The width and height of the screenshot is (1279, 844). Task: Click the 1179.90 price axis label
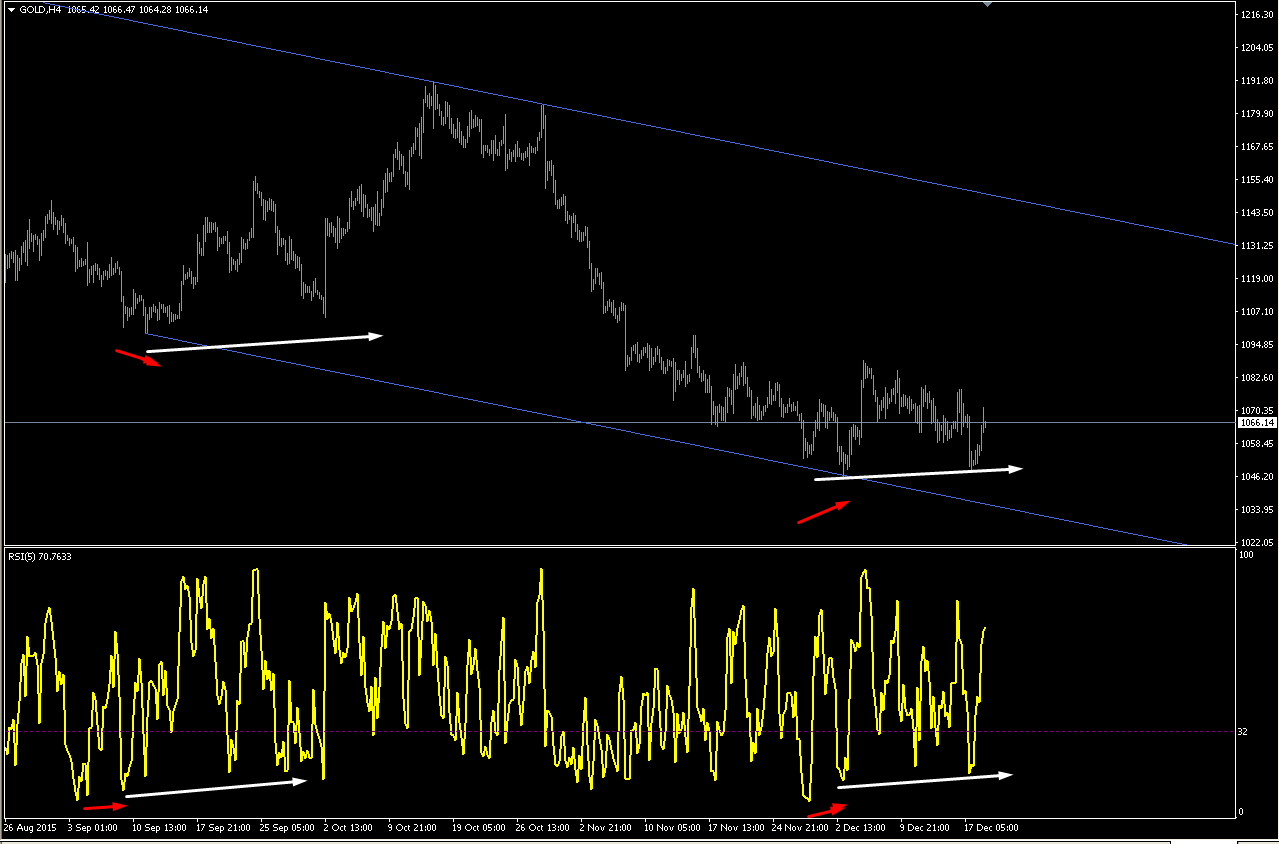click(x=1256, y=114)
